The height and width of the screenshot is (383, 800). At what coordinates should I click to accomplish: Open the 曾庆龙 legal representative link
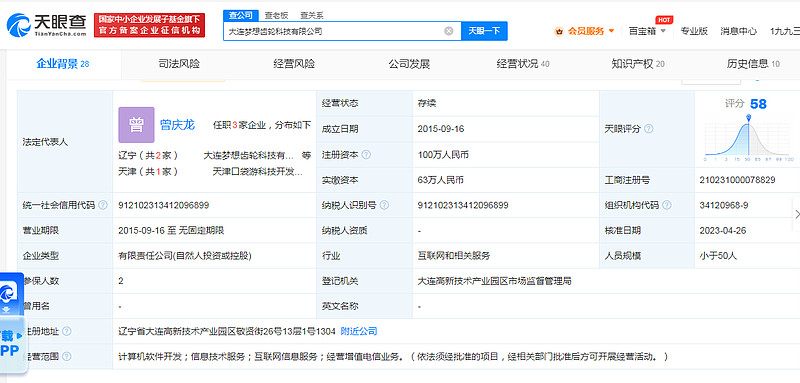click(x=178, y=125)
